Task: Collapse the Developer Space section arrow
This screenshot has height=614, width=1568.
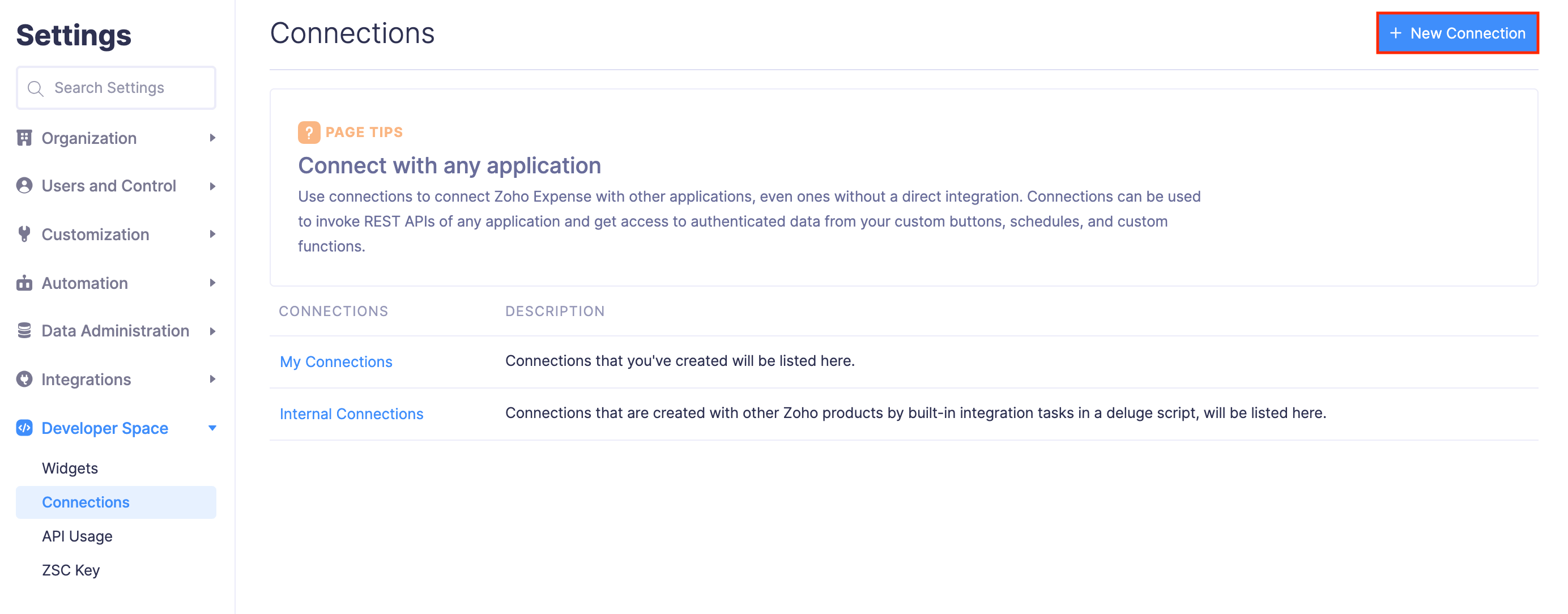Action: (212, 428)
